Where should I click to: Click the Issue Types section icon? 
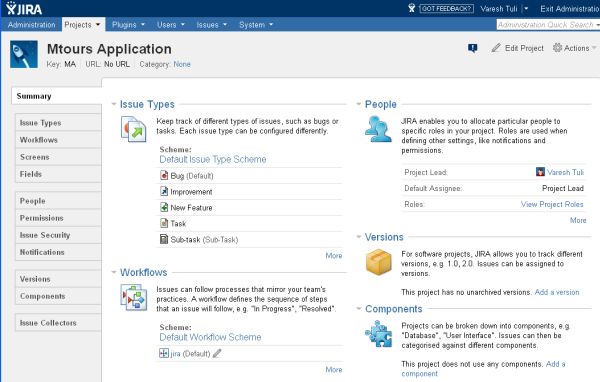click(133, 129)
